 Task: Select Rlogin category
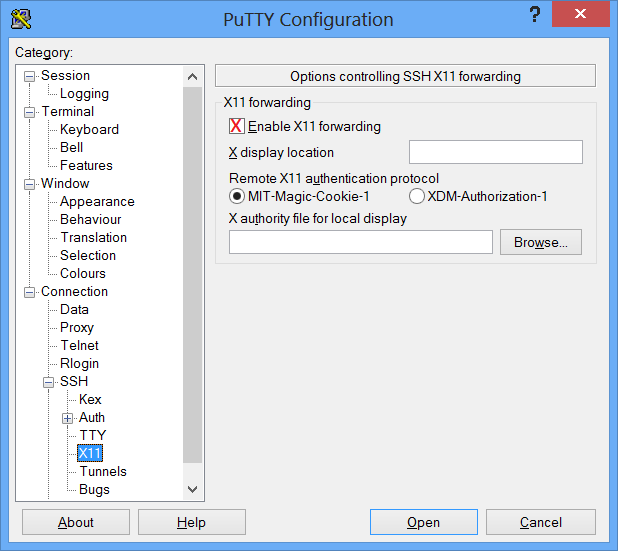pyautogui.click(x=79, y=364)
